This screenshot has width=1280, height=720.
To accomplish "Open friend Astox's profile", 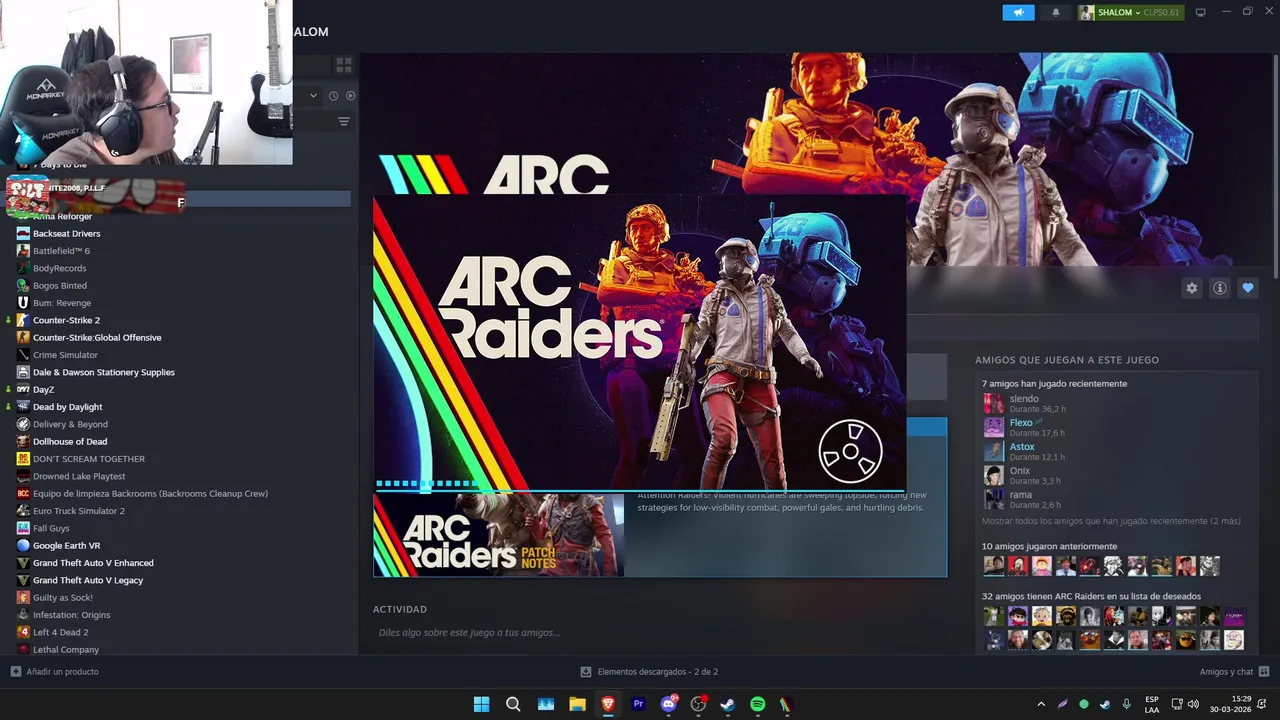I will click(1021, 447).
